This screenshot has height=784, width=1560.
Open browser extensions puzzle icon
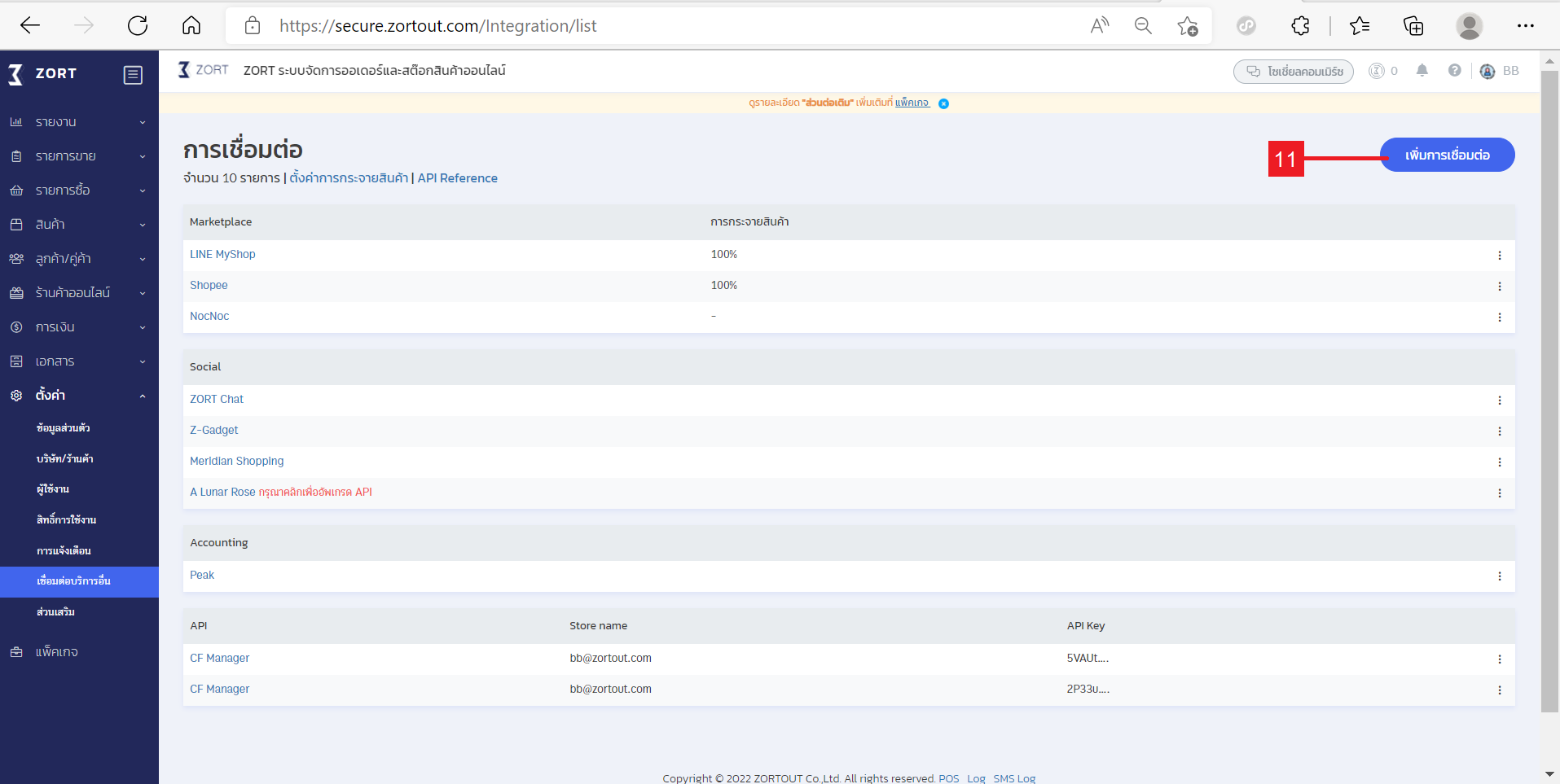pos(1300,25)
